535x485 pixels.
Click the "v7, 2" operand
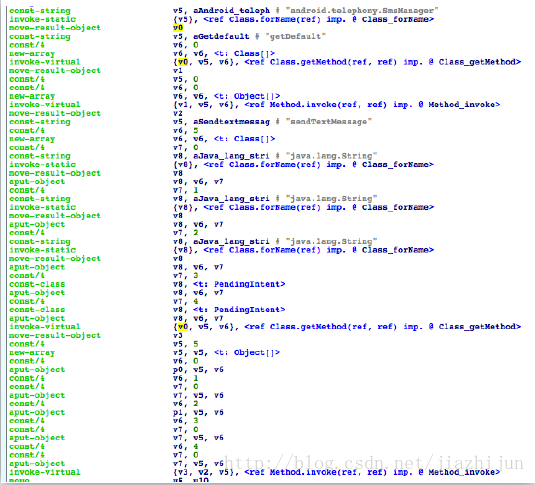[186, 232]
